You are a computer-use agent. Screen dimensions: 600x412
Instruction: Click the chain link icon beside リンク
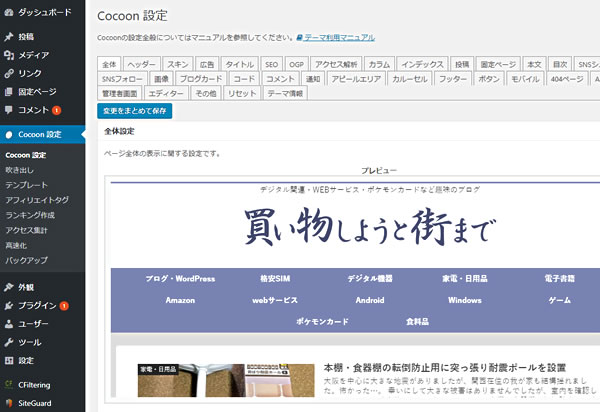tap(9, 73)
